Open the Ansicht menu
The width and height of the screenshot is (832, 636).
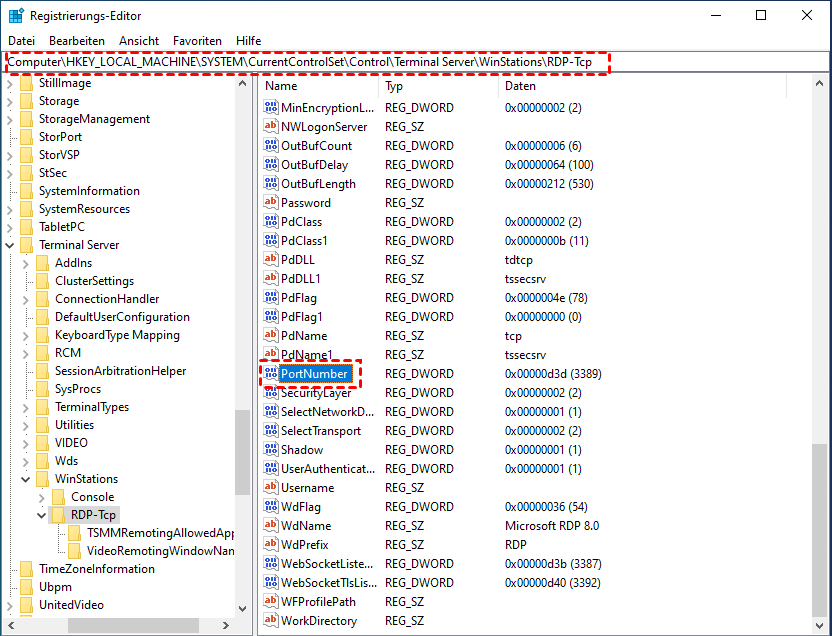(x=139, y=40)
